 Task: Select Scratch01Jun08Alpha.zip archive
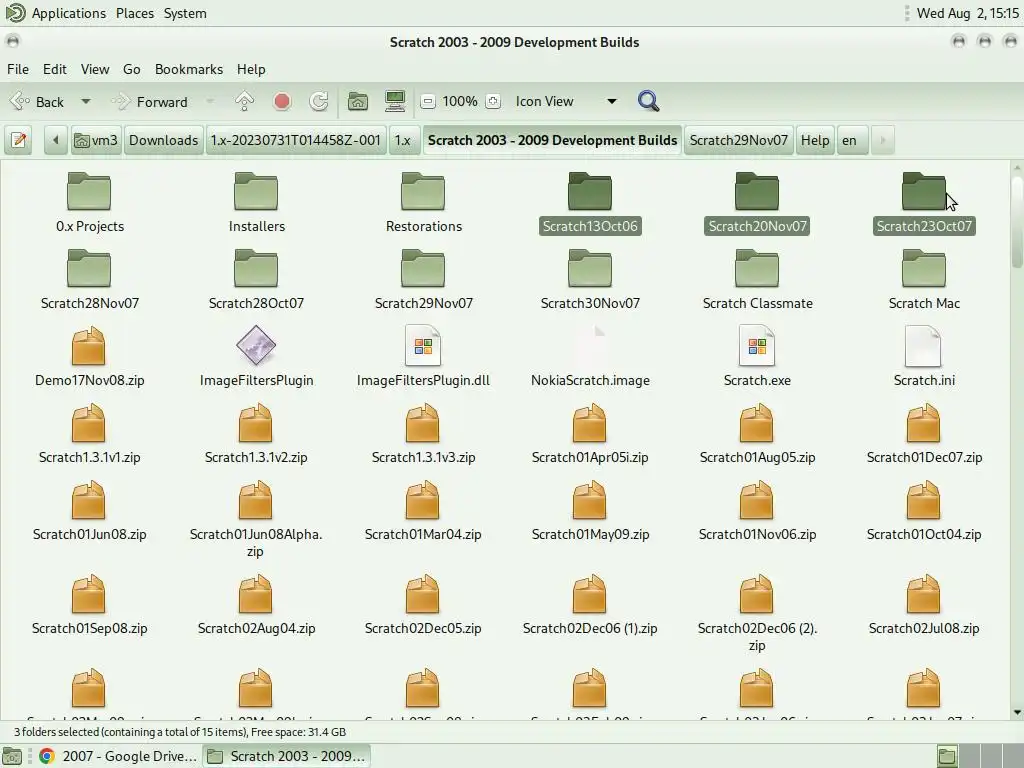255,519
